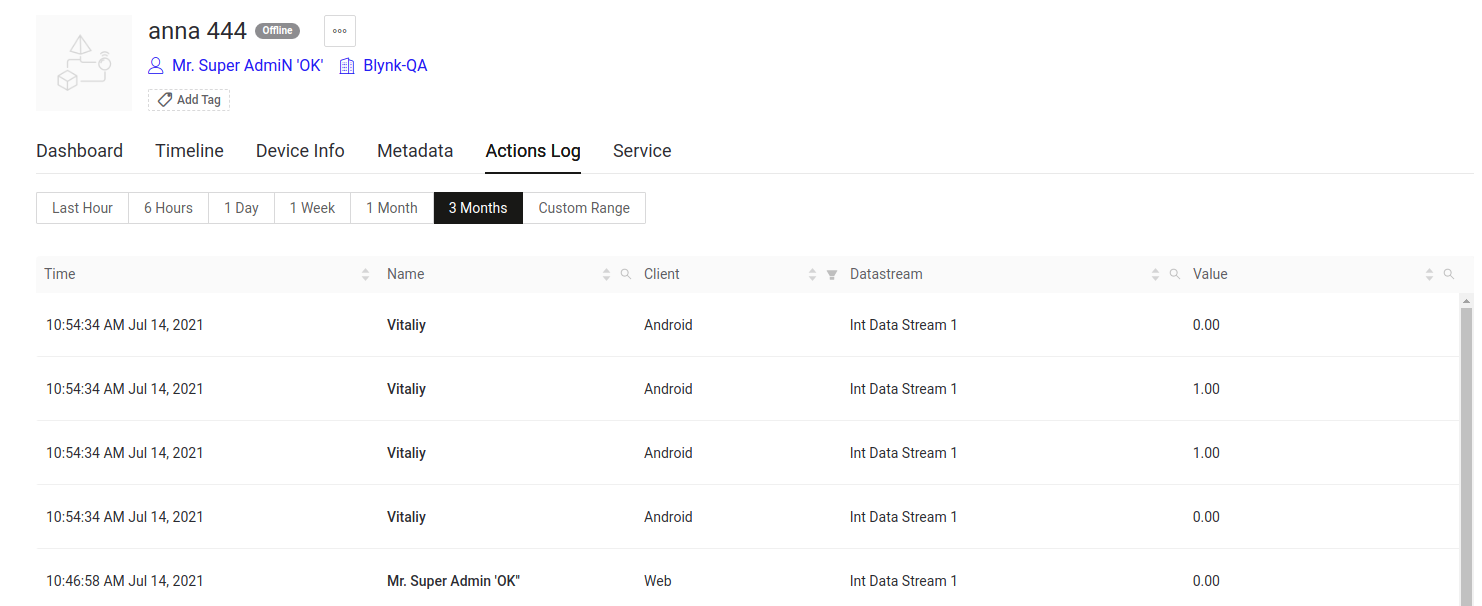This screenshot has width=1482, height=606.
Task: Sort by the Datastream column arrows
Action: coord(1155,274)
